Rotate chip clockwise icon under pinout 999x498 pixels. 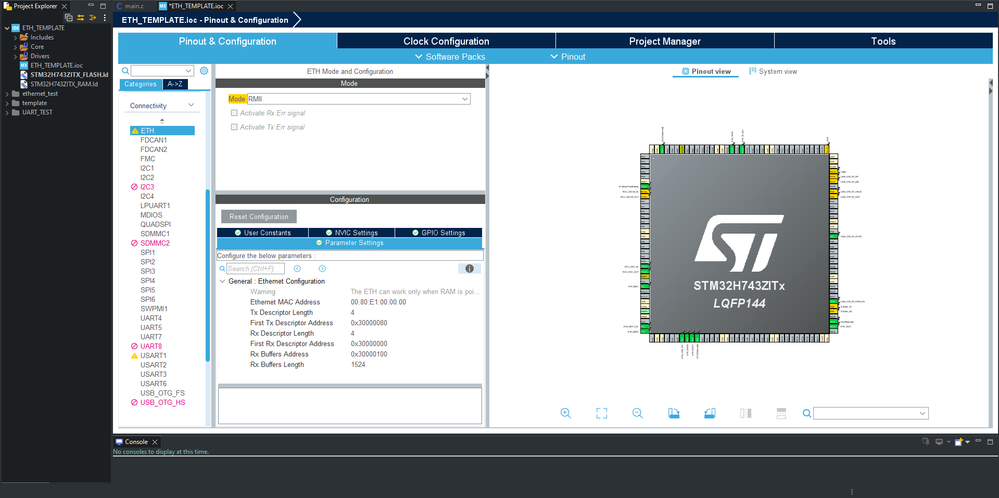(673, 413)
